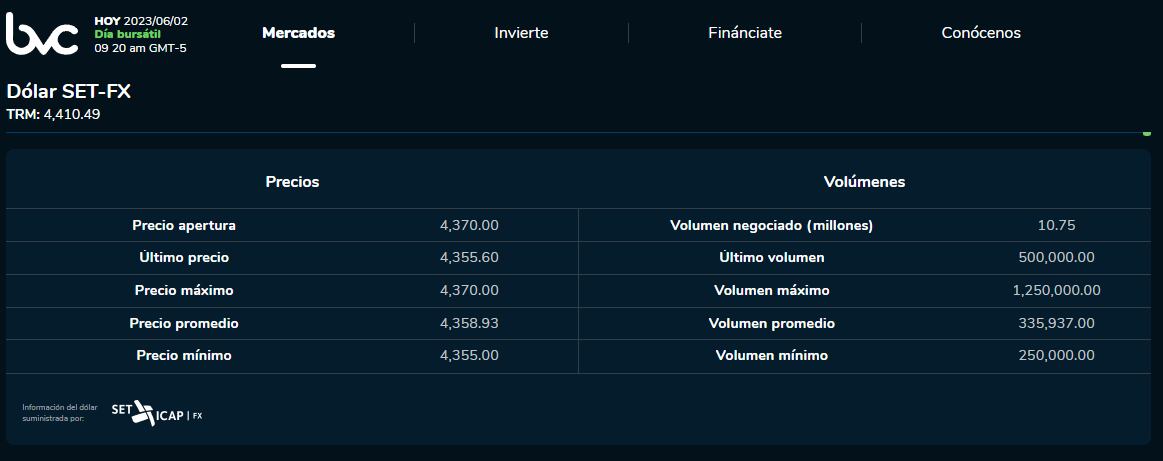Select the Volumen máximo row label
1163x461 pixels.
pyautogui.click(x=771, y=290)
